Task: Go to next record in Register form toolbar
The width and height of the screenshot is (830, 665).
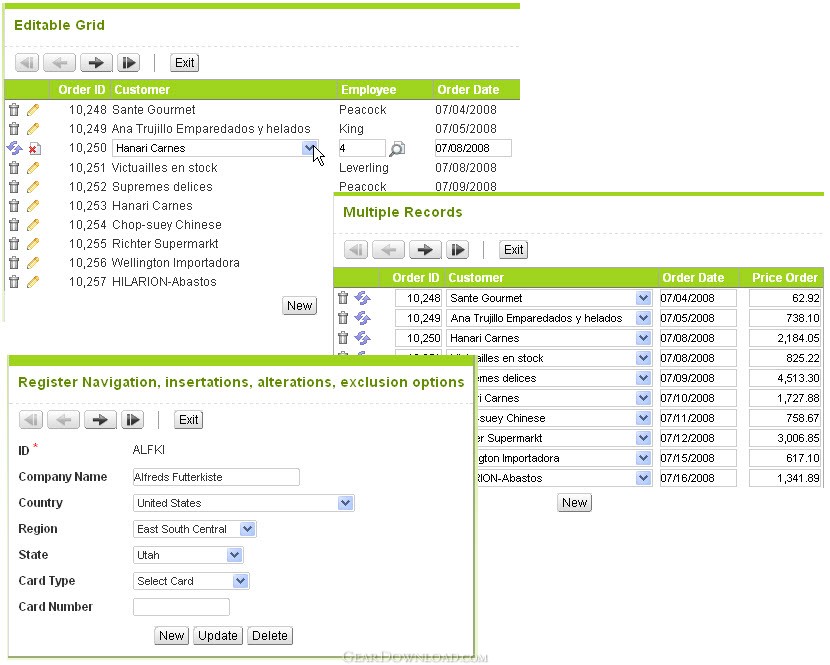Action: pos(100,420)
